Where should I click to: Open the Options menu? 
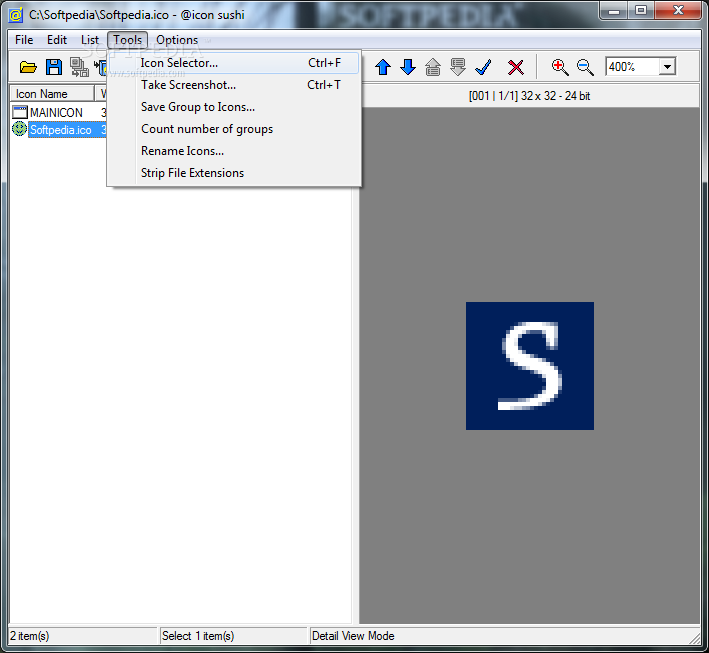point(177,40)
